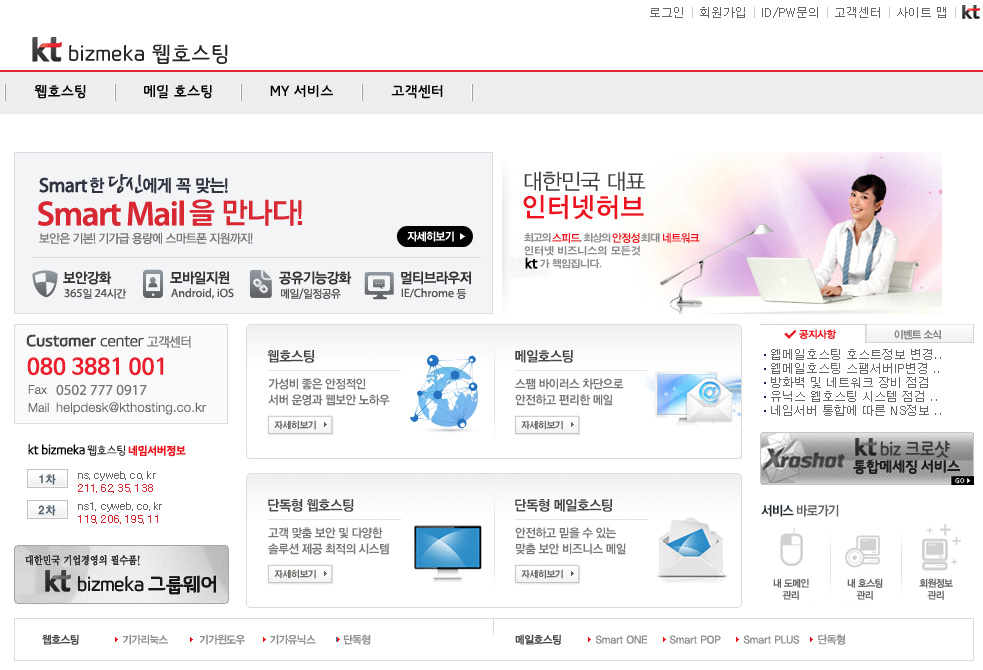Image resolution: width=983 pixels, height=670 pixels.
Task: Click the Smart ONE footer link
Action: pyautogui.click(x=621, y=639)
